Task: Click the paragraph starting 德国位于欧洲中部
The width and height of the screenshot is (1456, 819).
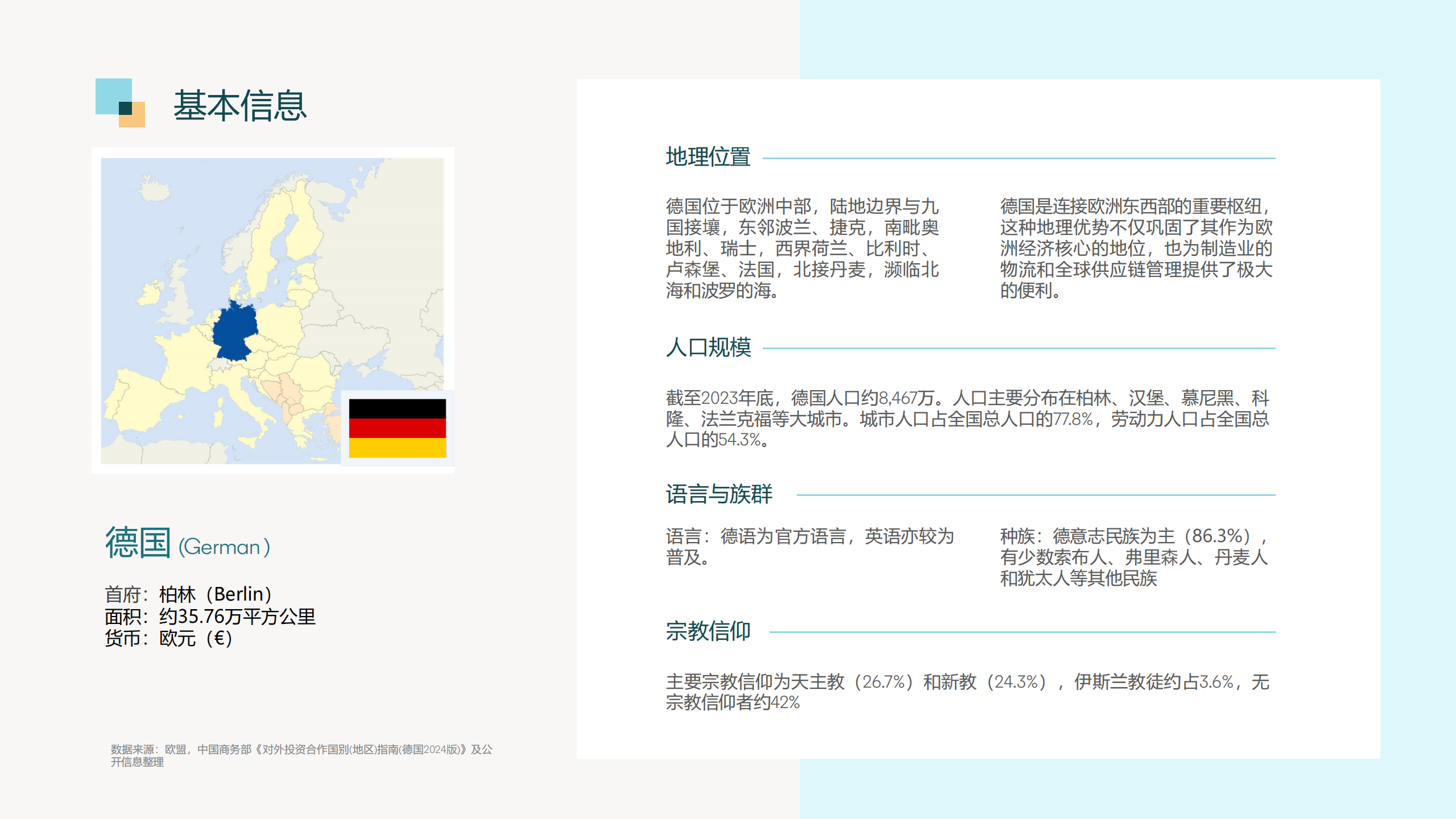Action: (x=802, y=248)
